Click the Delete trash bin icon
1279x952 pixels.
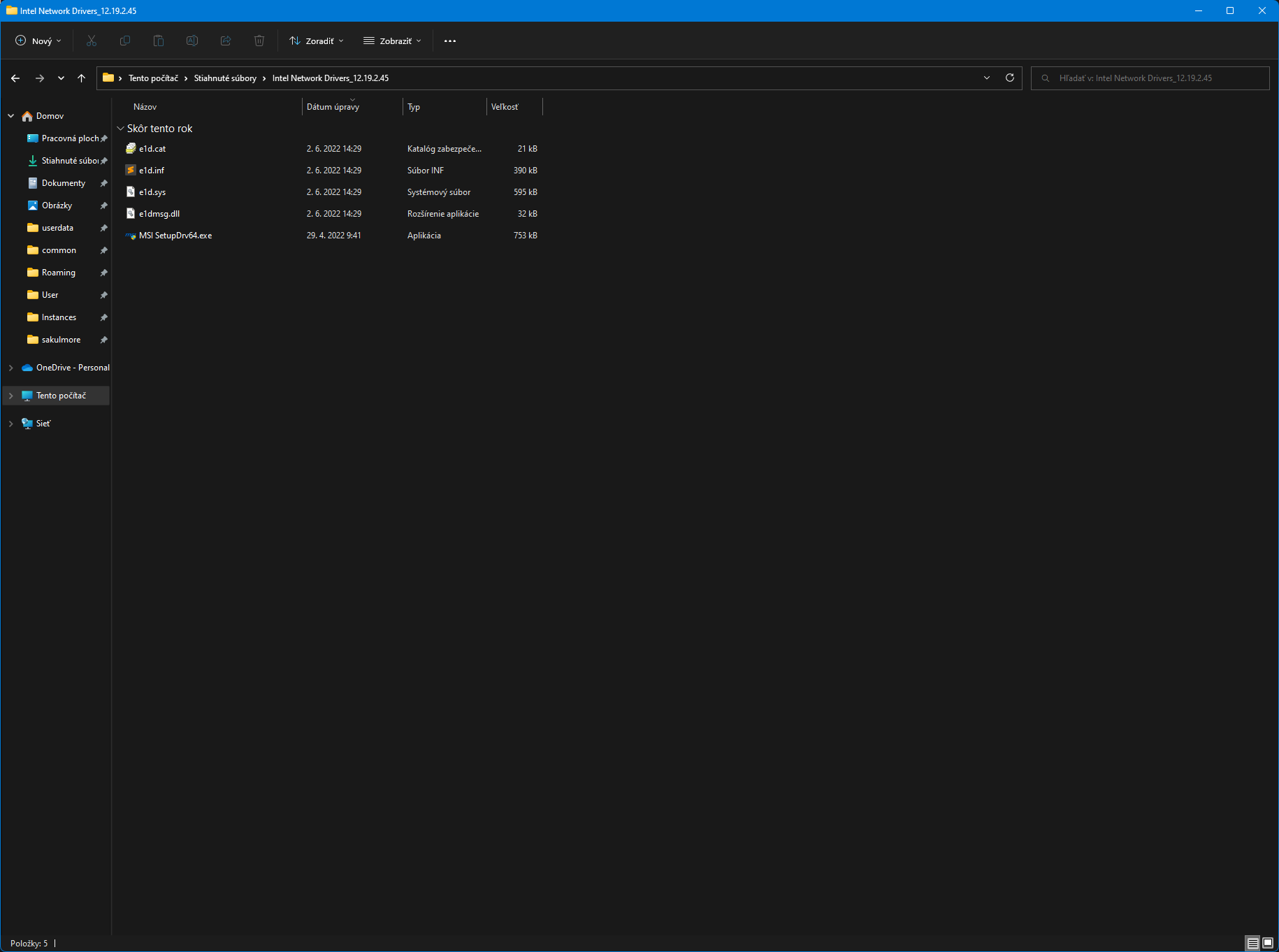(x=259, y=41)
